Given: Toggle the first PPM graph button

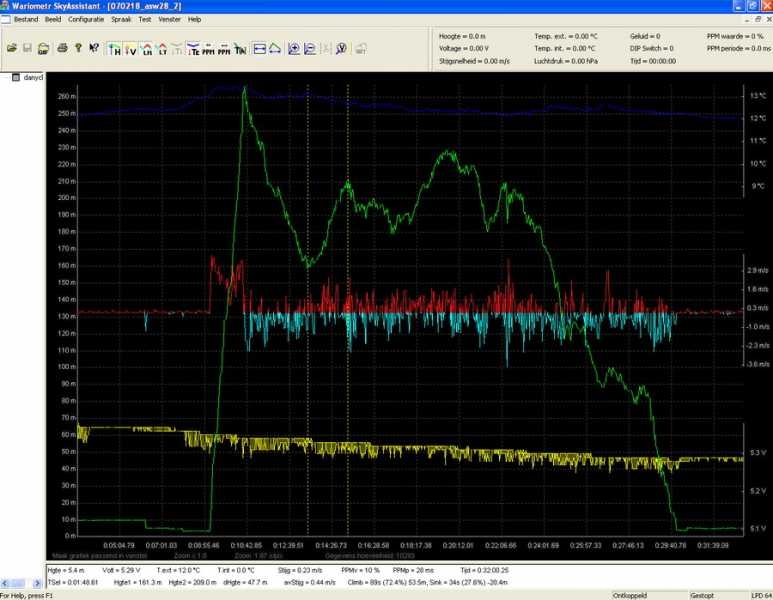Looking at the screenshot, I should (209, 49).
